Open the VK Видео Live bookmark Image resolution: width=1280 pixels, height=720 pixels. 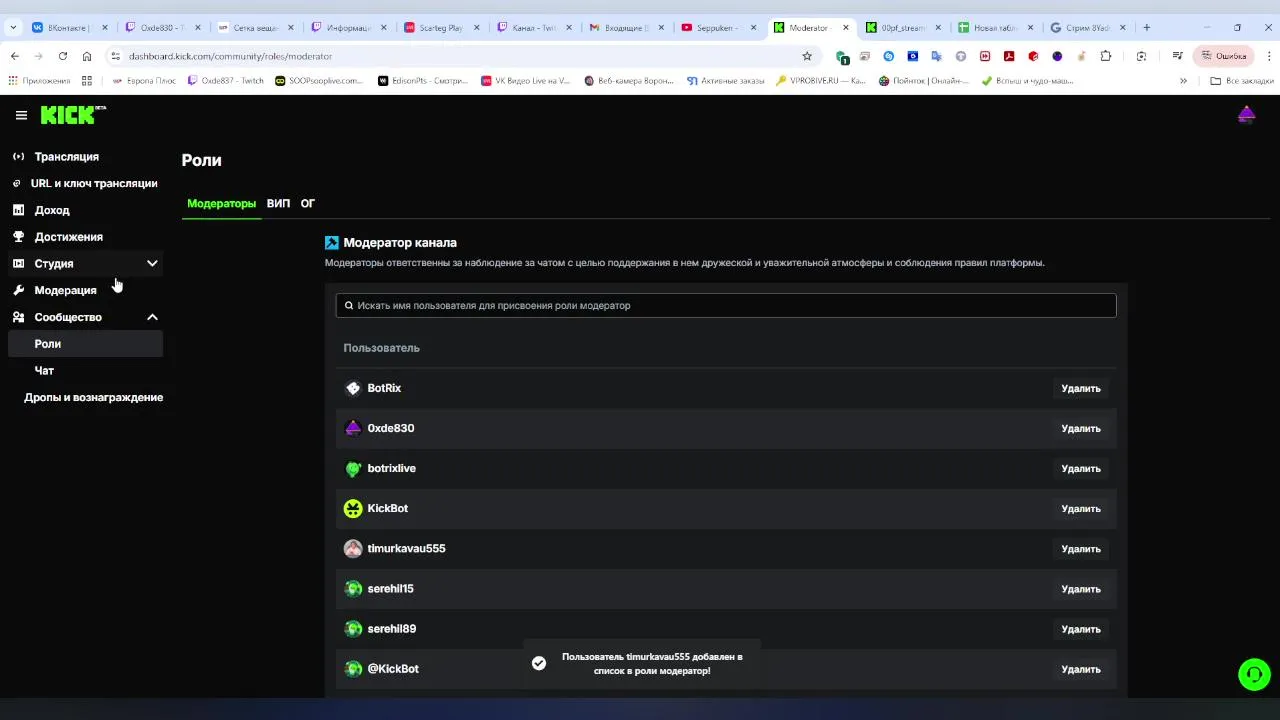[525, 80]
